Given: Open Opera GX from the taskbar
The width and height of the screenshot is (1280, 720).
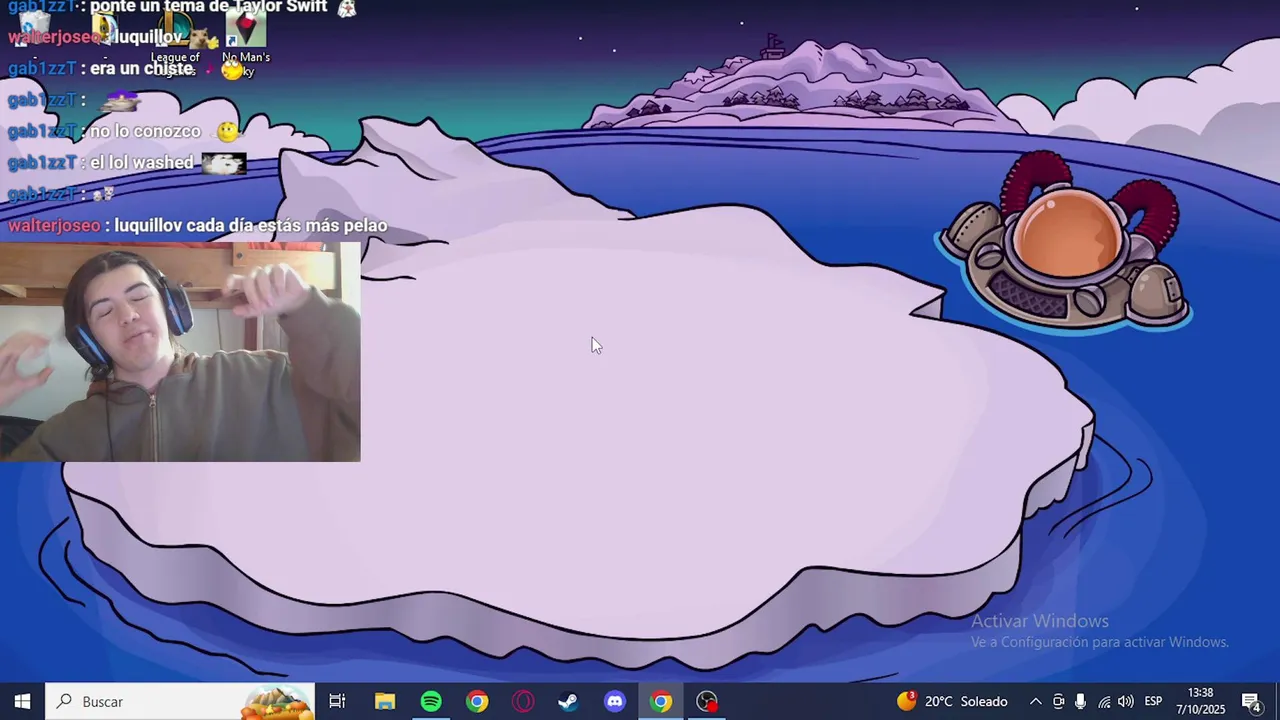Looking at the screenshot, I should point(523,701).
